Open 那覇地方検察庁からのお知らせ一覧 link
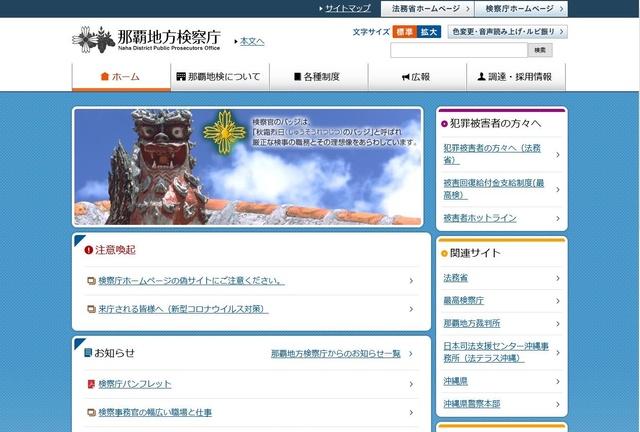 click(336, 354)
